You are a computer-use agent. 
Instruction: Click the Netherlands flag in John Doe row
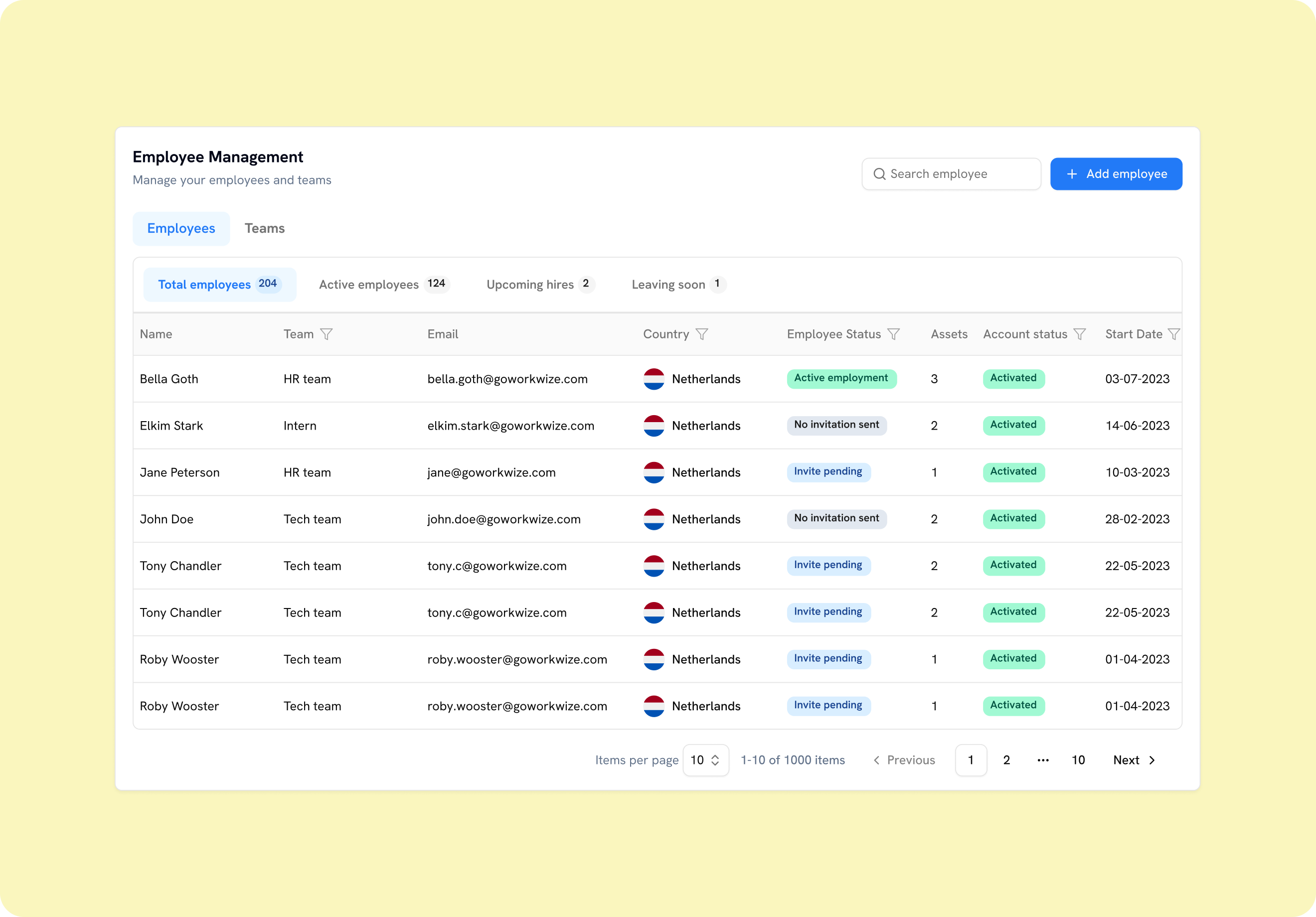click(x=654, y=519)
